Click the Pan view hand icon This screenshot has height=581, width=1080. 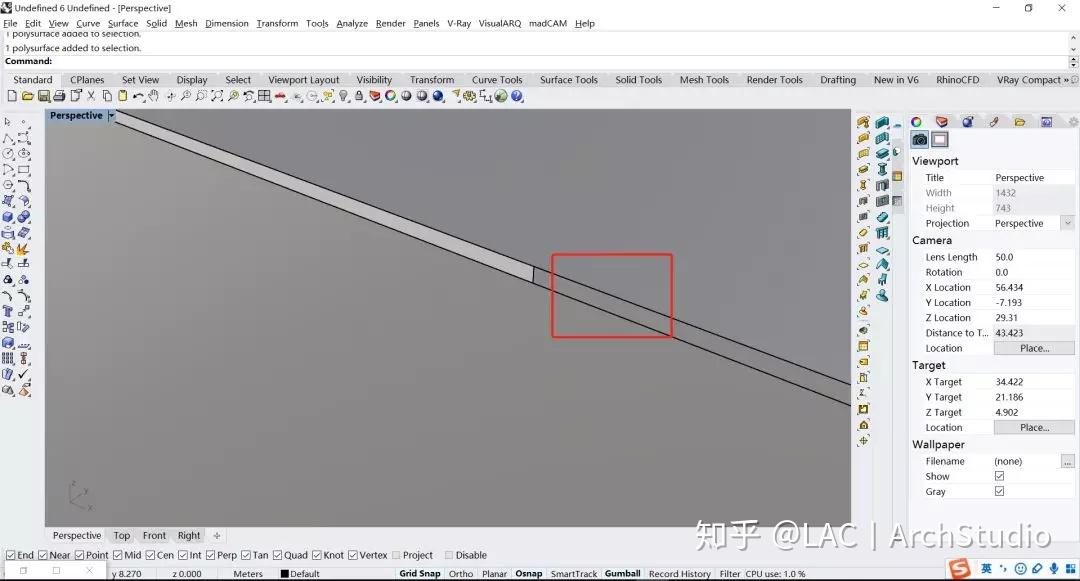(154, 96)
